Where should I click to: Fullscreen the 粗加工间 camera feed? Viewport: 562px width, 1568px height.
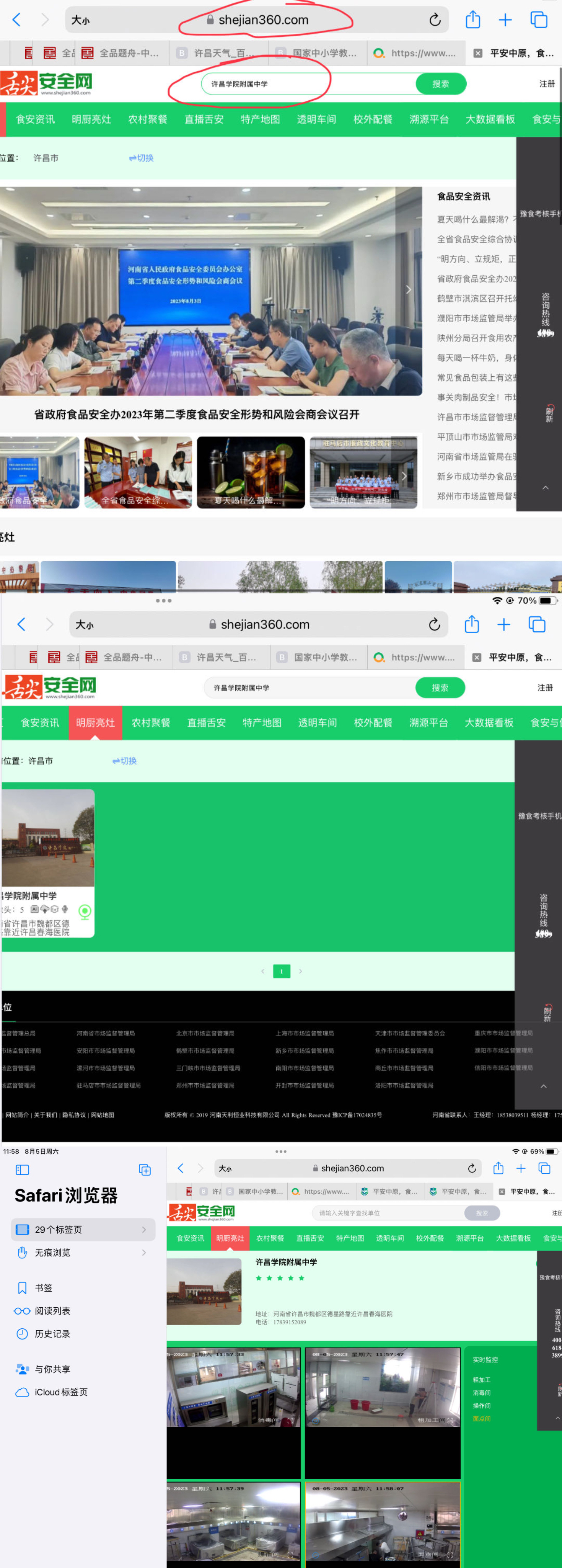click(x=451, y=1419)
